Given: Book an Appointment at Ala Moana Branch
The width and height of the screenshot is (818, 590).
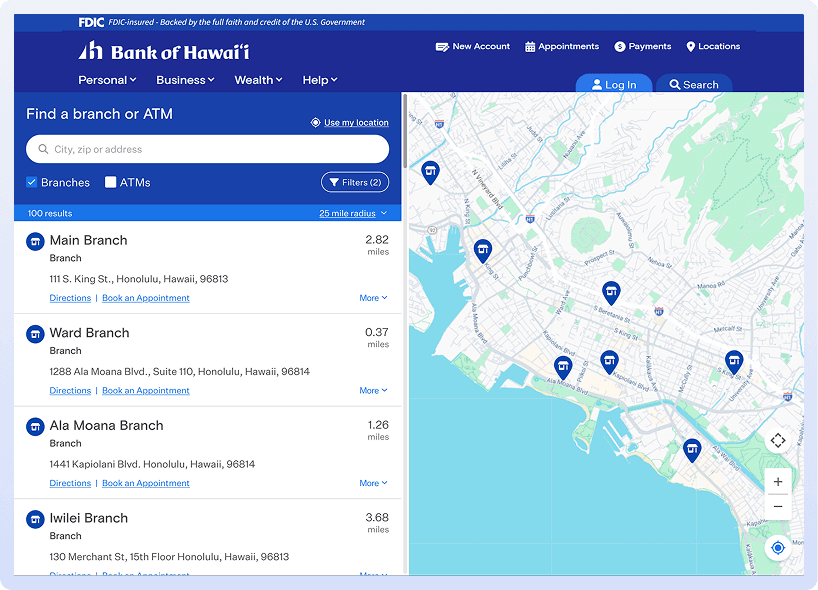Looking at the screenshot, I should (x=146, y=483).
